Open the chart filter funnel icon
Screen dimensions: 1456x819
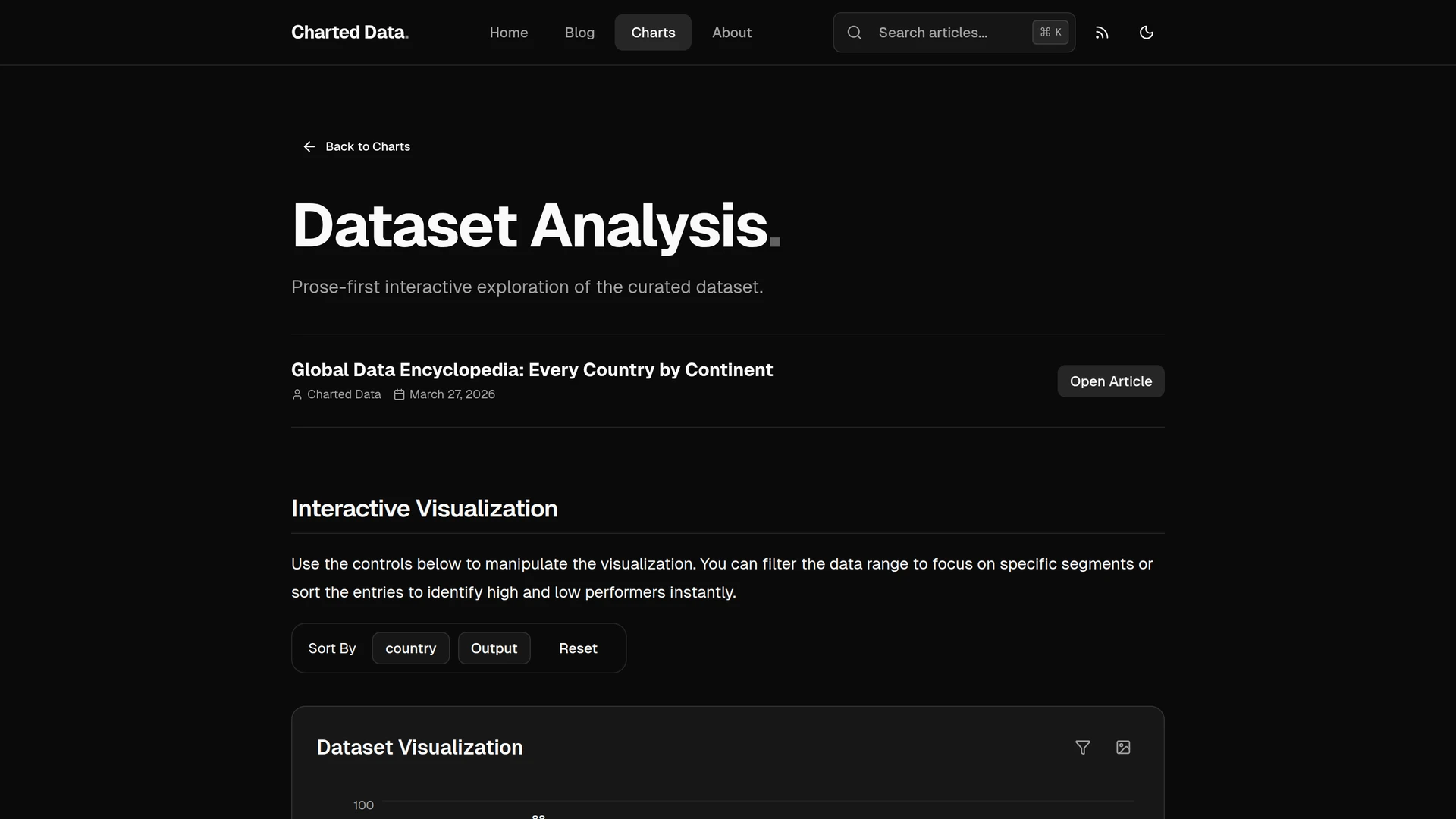coord(1083,748)
